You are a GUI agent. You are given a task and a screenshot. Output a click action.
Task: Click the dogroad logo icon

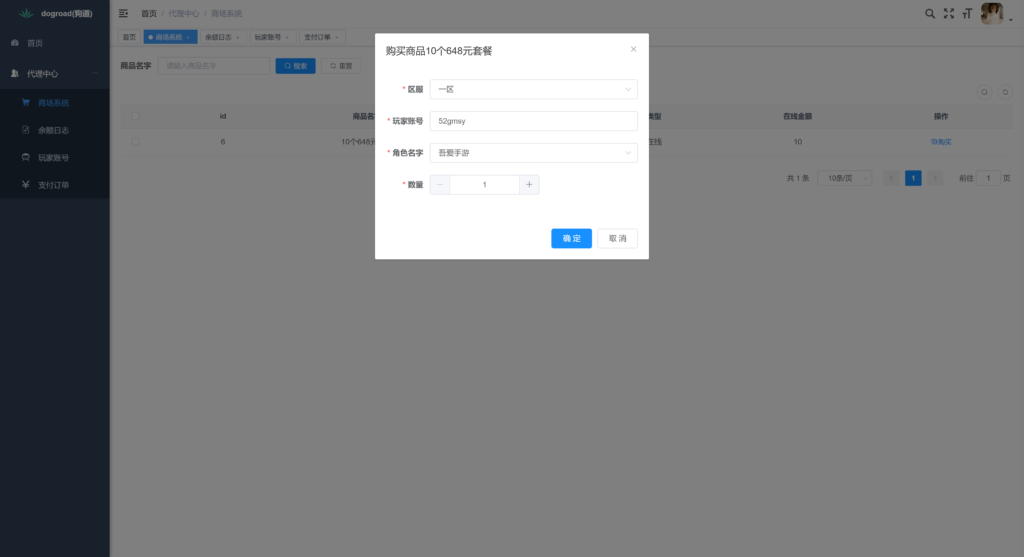click(x=25, y=13)
